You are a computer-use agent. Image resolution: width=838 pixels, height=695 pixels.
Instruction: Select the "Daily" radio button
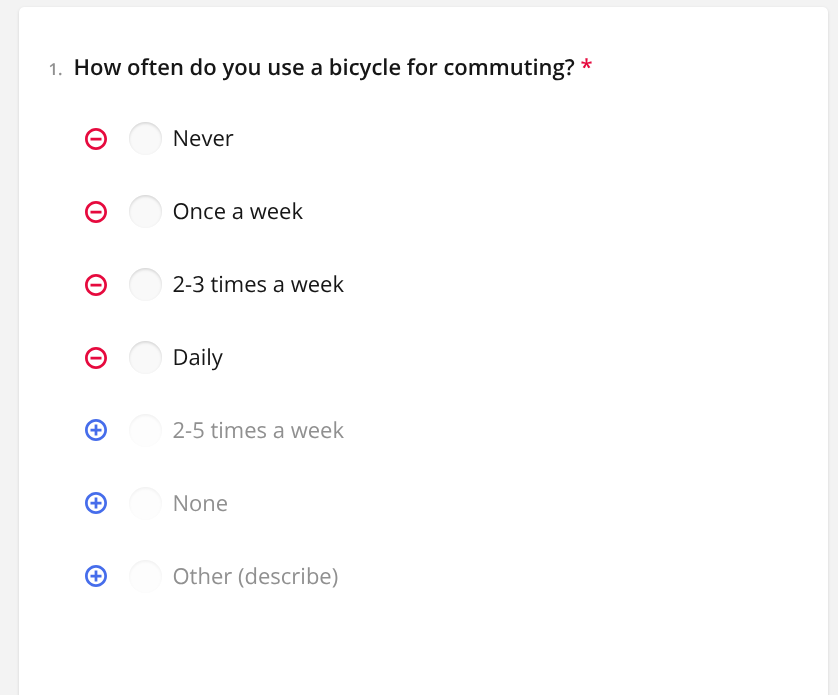145,358
